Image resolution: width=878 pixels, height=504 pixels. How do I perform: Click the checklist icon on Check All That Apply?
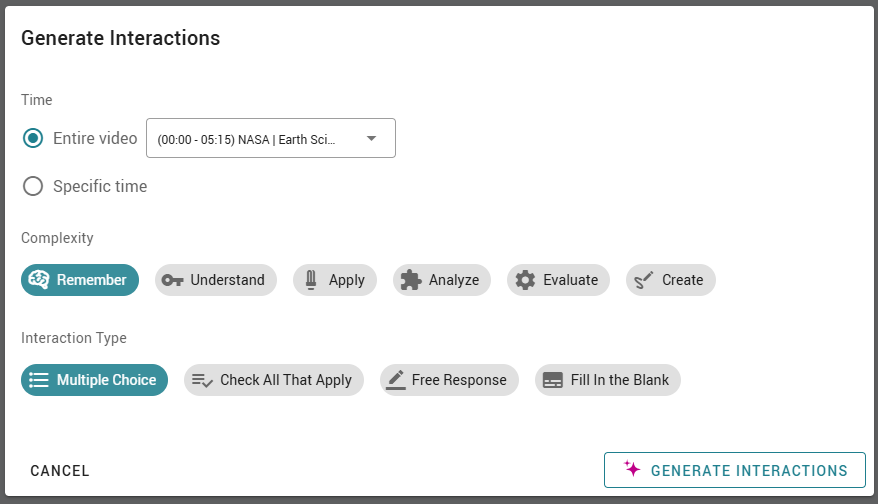(202, 380)
